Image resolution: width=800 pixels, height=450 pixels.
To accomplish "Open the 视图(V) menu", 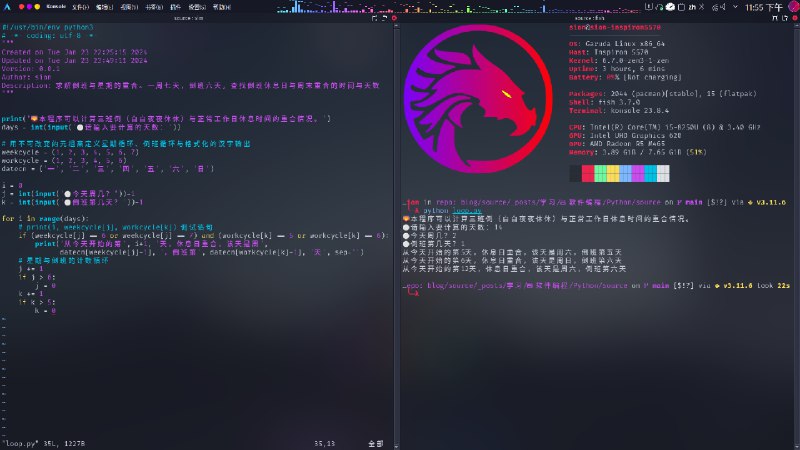I will point(129,7).
